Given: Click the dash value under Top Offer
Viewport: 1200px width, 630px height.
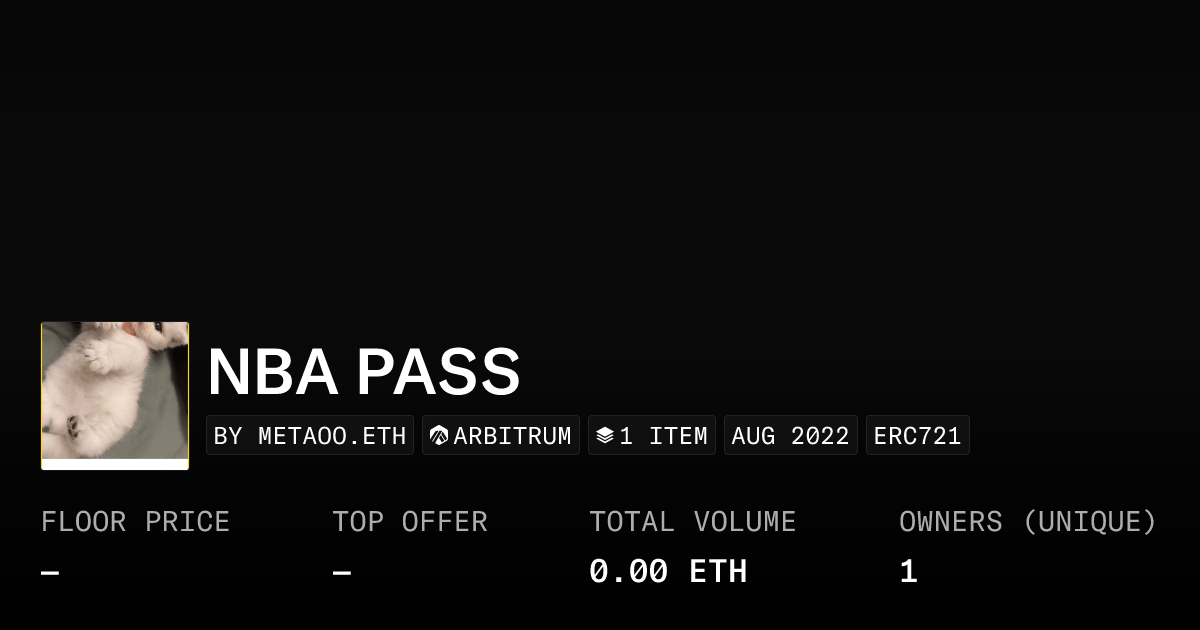Looking at the screenshot, I should tap(342, 573).
